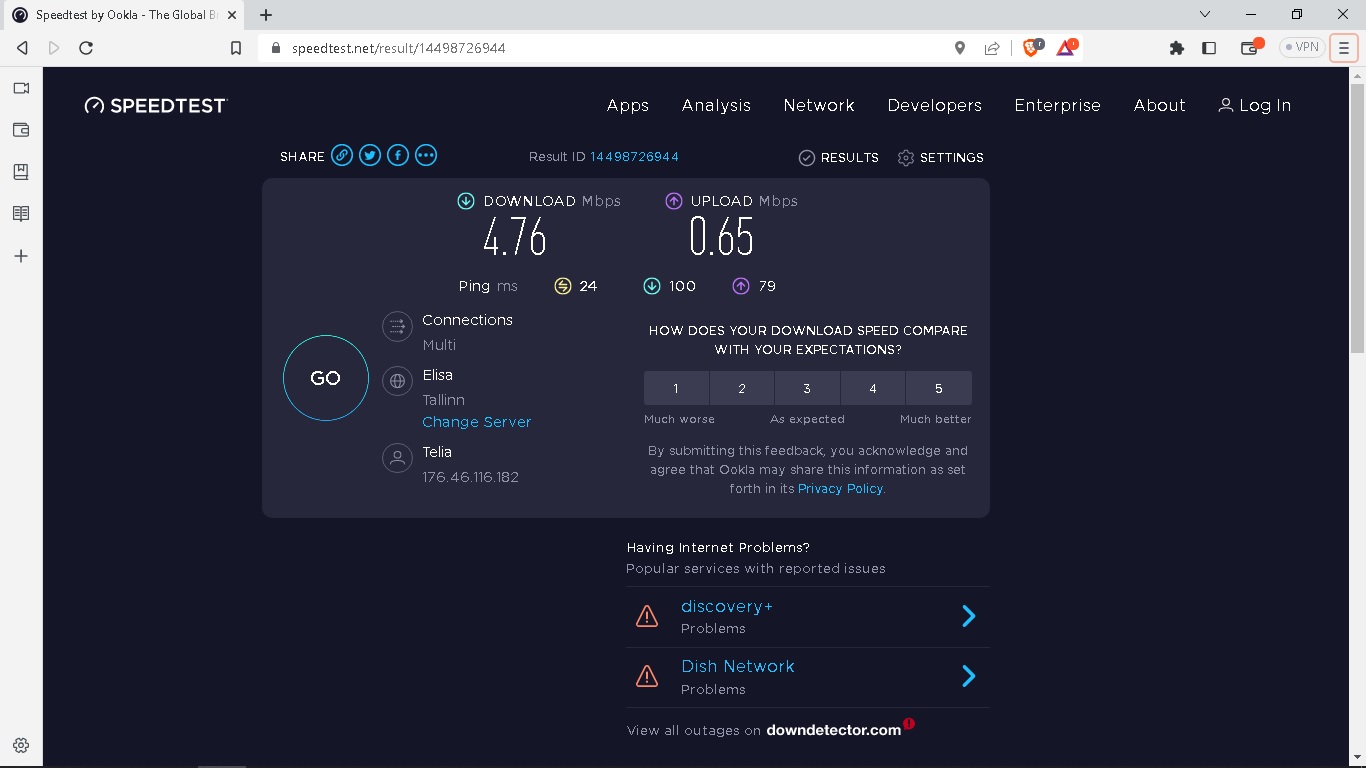
Task: Open sidebar settings gear icon
Action: point(21,745)
